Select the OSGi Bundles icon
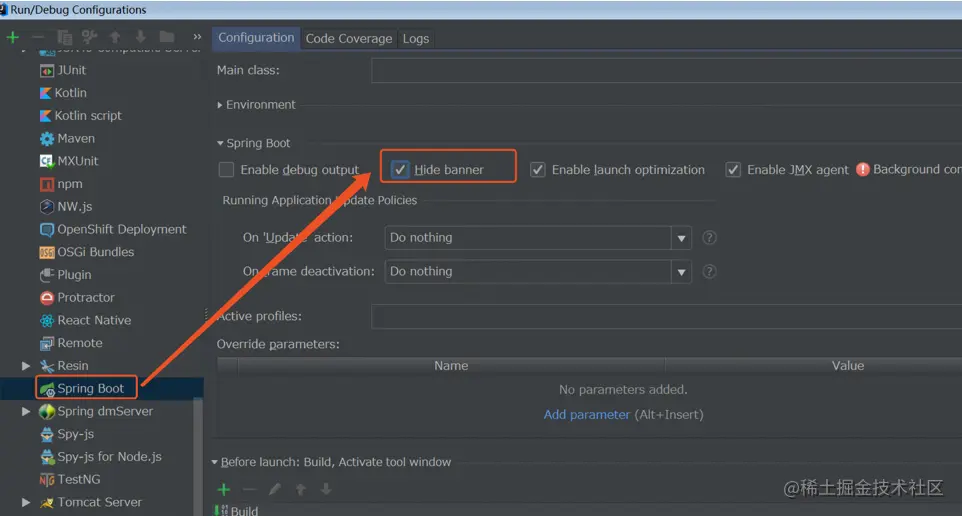The height and width of the screenshot is (516, 962). click(x=47, y=252)
